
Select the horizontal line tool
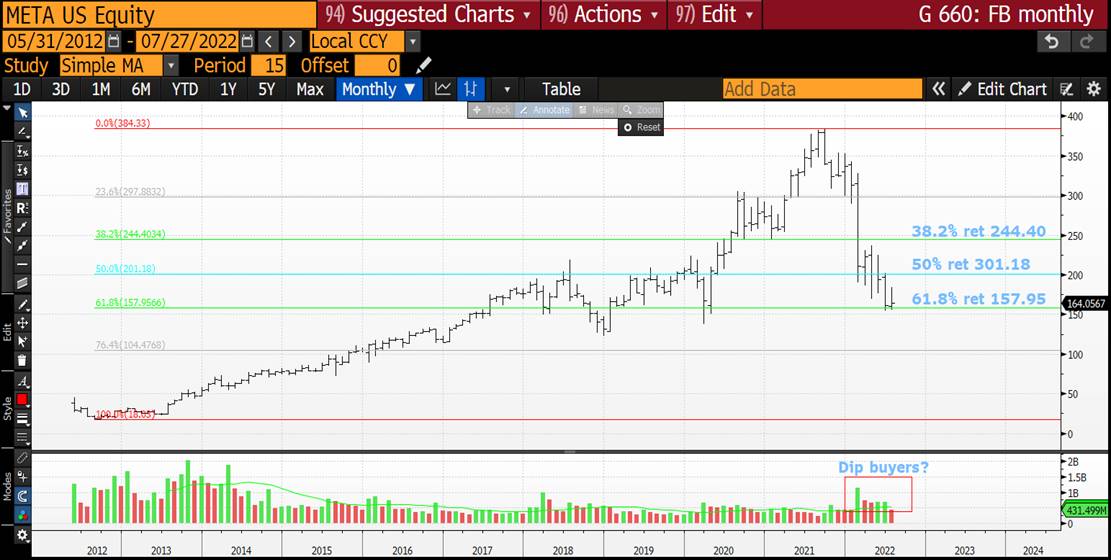click(x=22, y=264)
